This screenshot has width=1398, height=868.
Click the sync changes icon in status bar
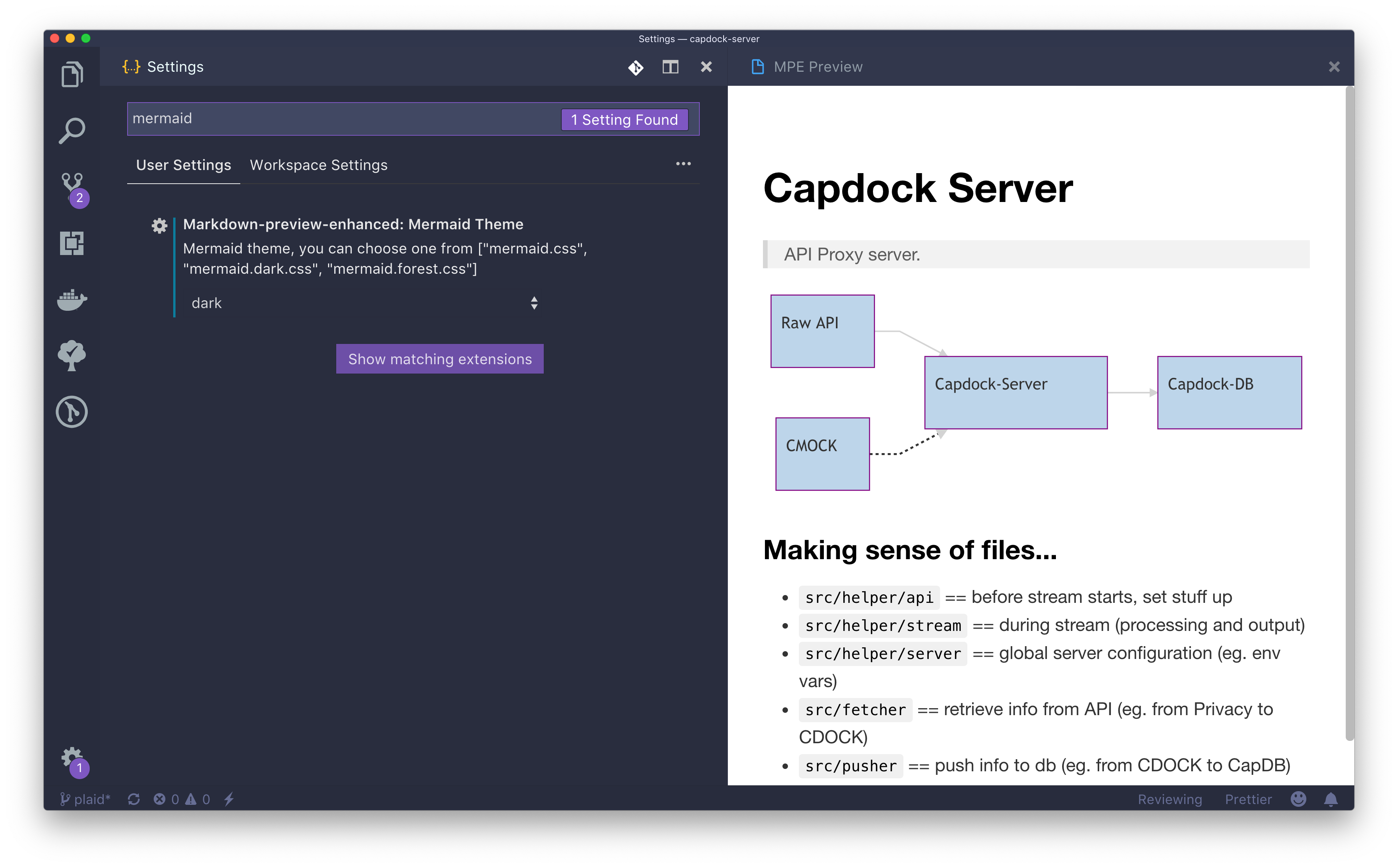134,799
